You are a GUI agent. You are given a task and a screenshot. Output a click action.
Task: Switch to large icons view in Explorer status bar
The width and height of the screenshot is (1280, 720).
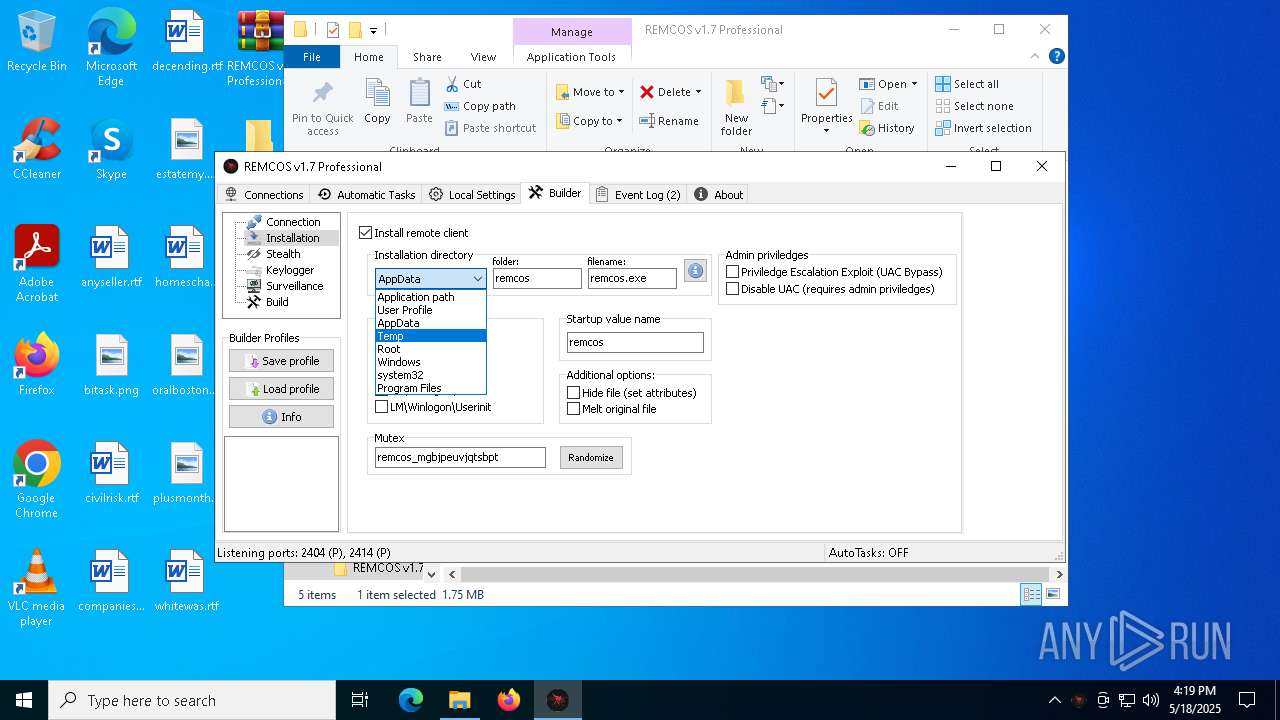click(1052, 594)
